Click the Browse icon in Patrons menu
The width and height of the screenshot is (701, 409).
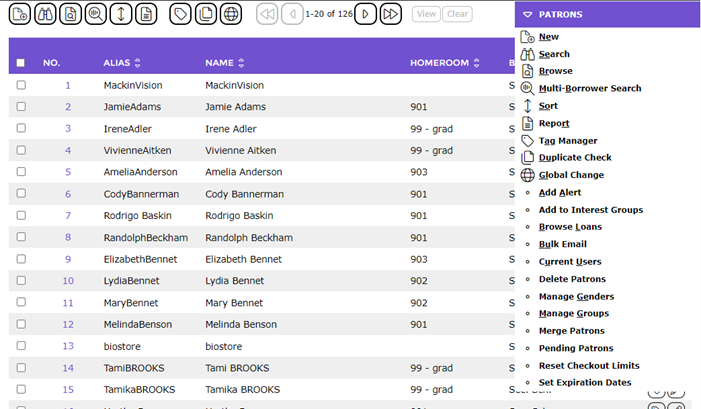(528, 71)
